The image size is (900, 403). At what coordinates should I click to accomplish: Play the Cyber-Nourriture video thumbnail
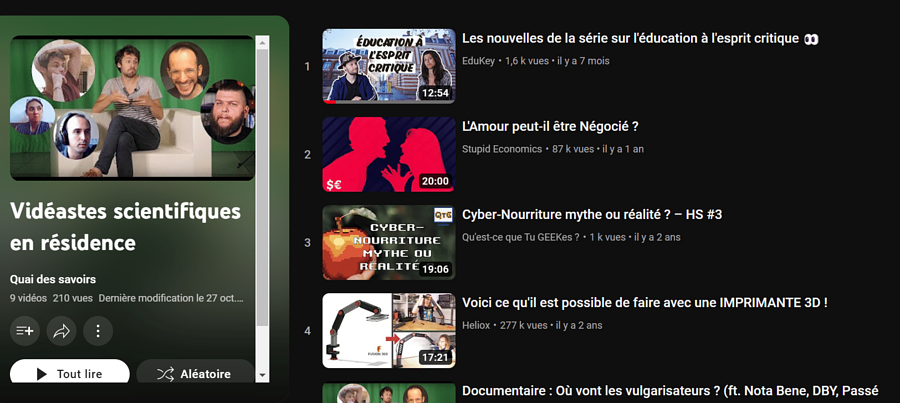coord(388,242)
